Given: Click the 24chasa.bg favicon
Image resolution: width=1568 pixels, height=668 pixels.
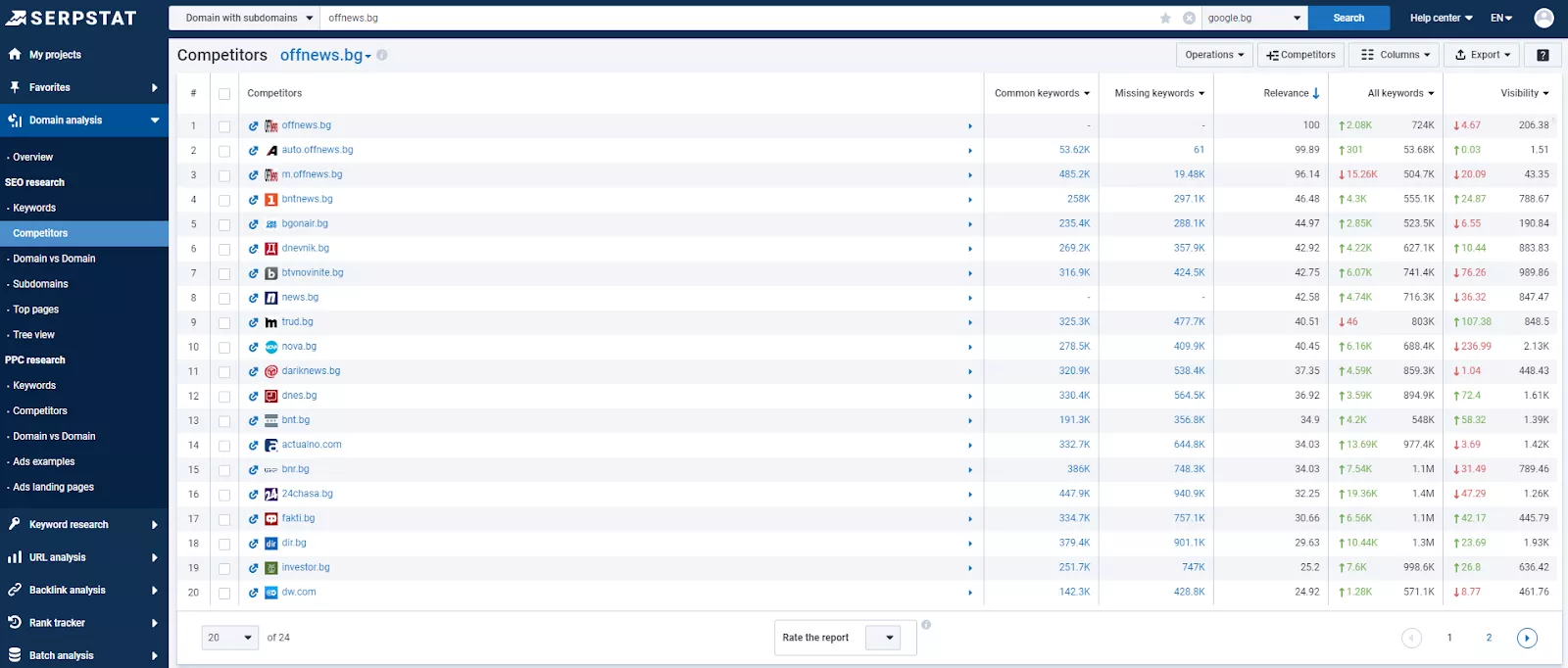Looking at the screenshot, I should click(271, 495).
